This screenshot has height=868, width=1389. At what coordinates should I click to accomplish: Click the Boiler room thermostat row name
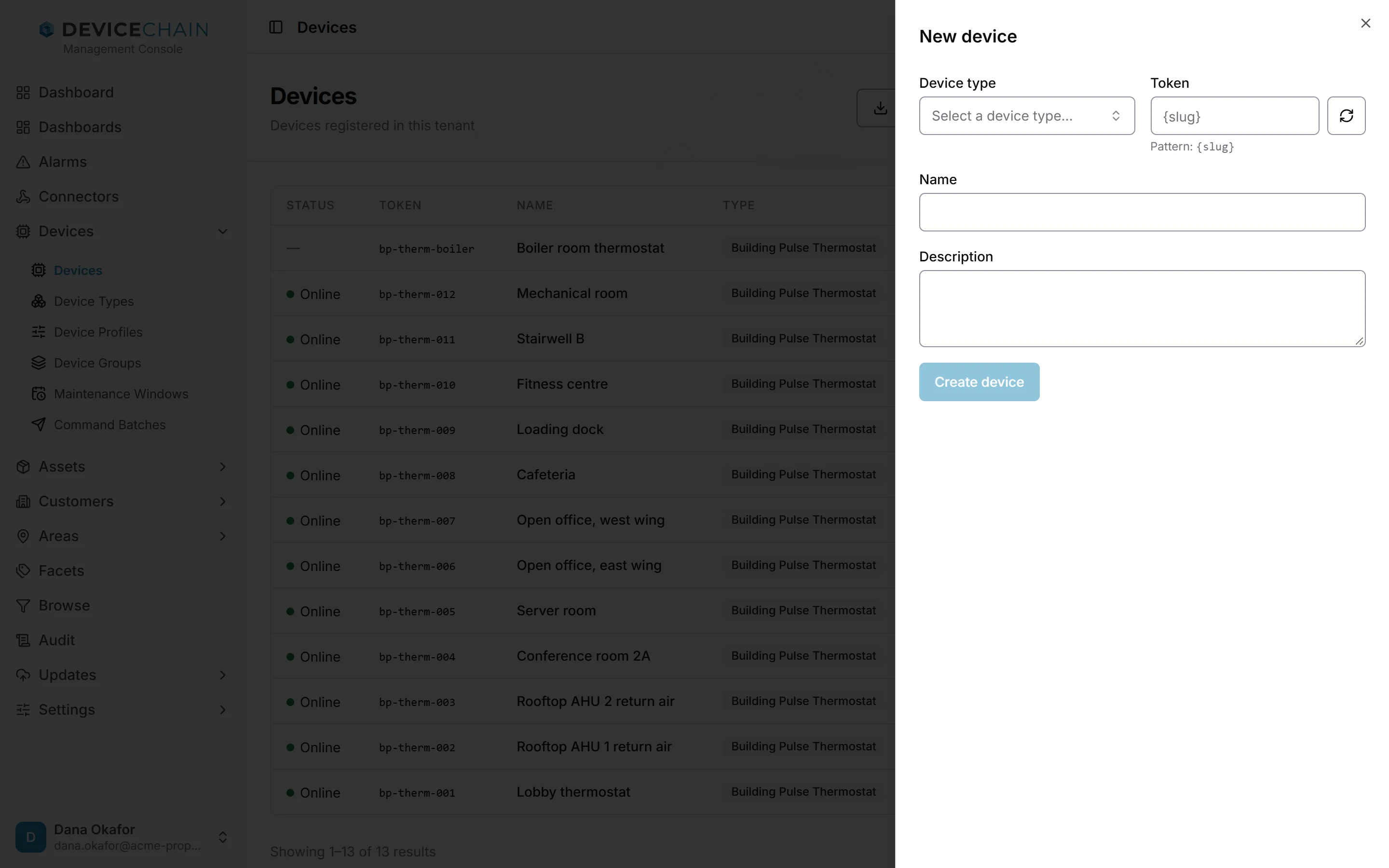click(590, 248)
